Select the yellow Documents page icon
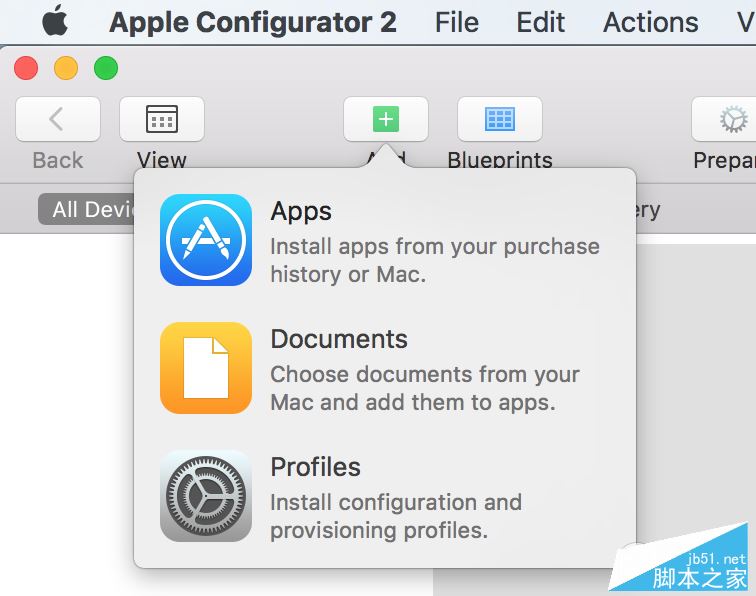This screenshot has height=596, width=756. pos(206,368)
